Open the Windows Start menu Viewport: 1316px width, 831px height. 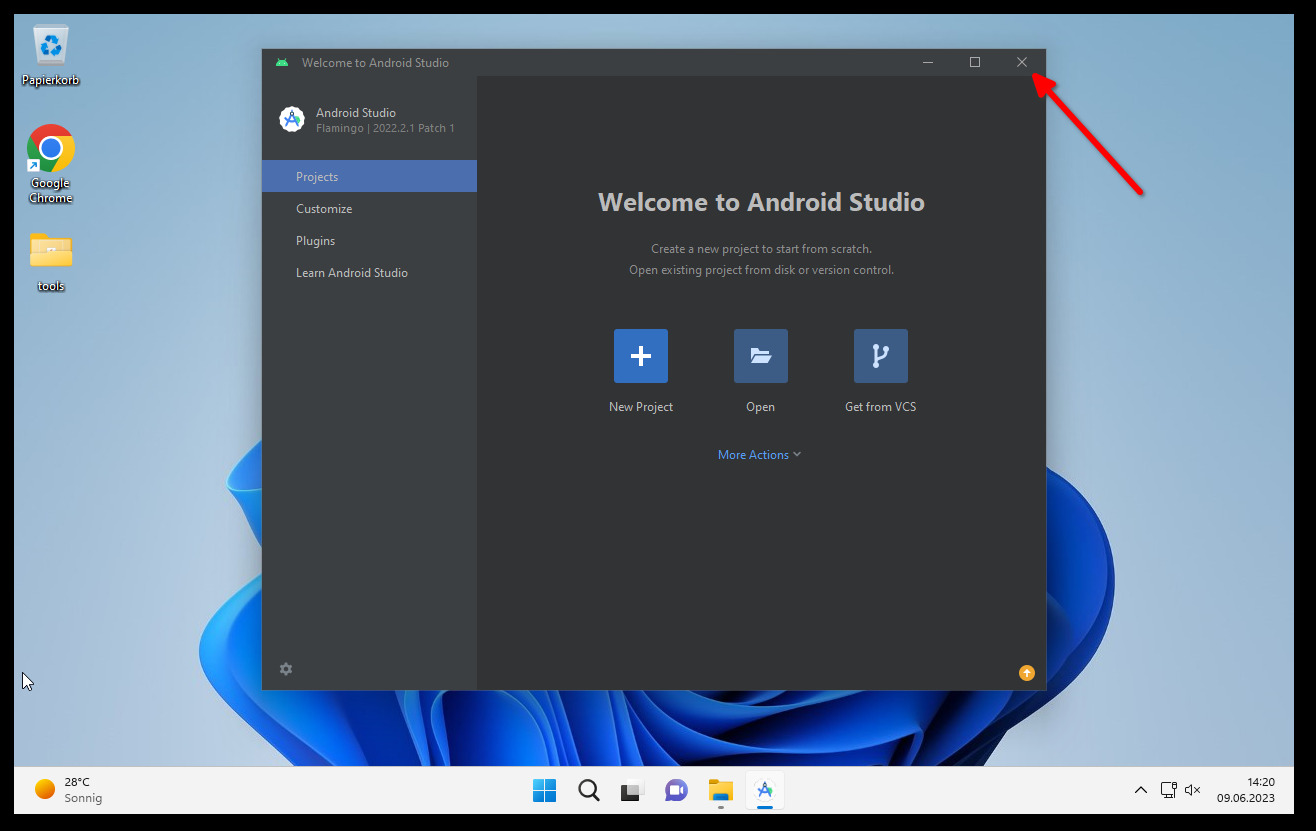coord(544,790)
